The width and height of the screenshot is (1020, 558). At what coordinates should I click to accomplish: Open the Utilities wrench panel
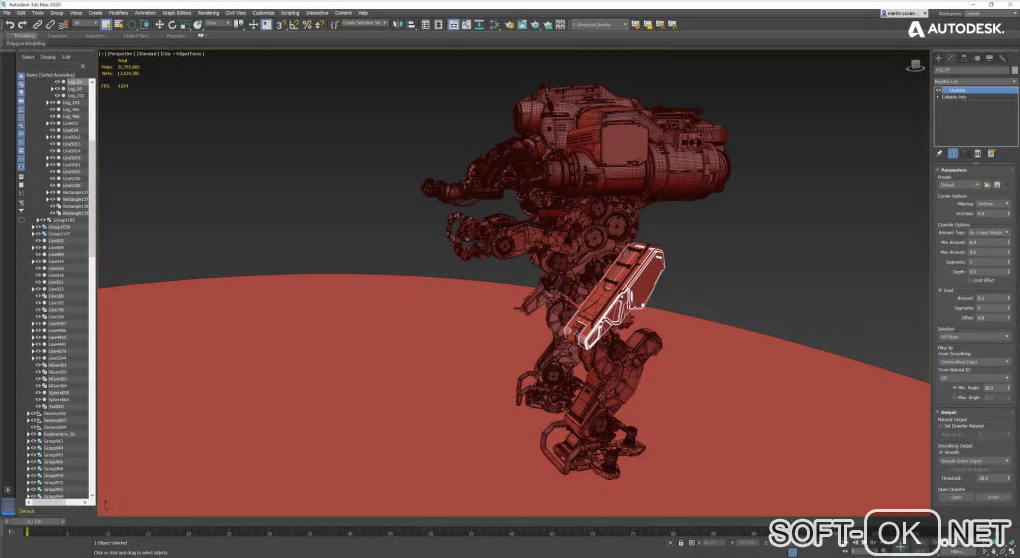1004,59
